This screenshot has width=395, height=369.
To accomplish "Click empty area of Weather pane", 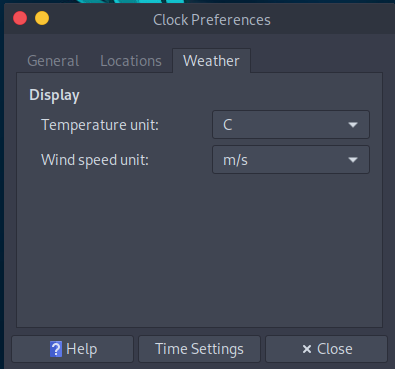I will [199, 250].
